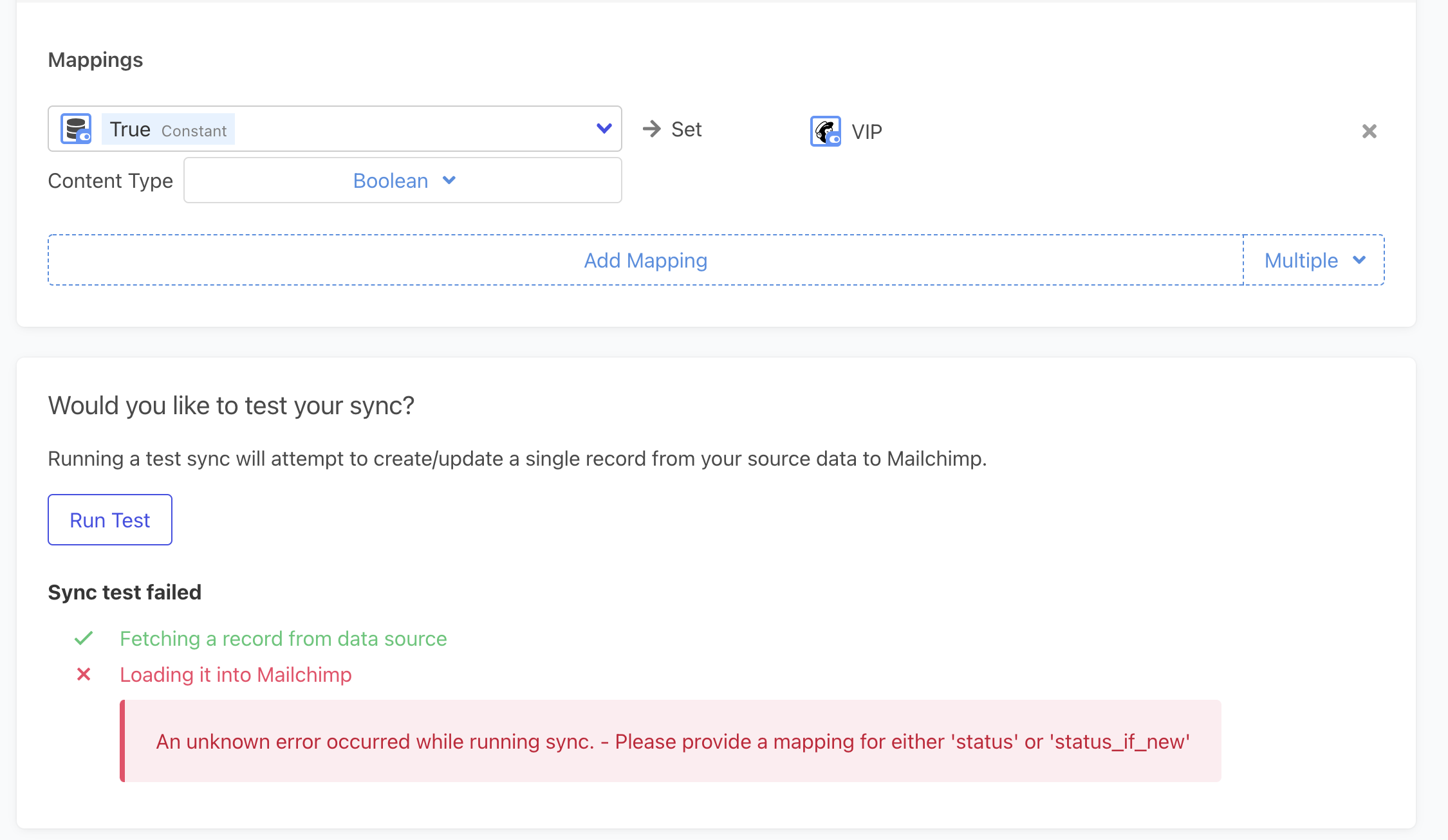
Task: Expand source field dropdown chevron
Action: (604, 129)
